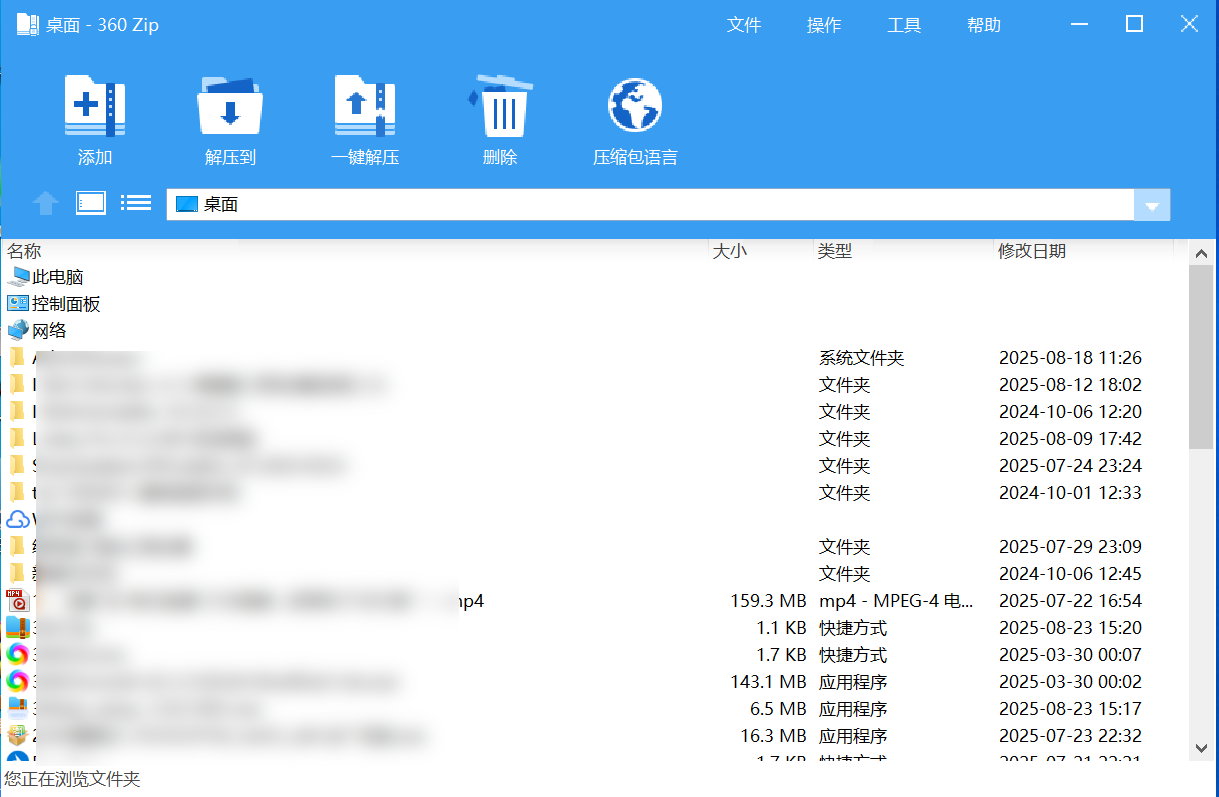The width and height of the screenshot is (1219, 797).
Task: Click the cloud-shaped icon in the file list
Action: click(x=18, y=519)
